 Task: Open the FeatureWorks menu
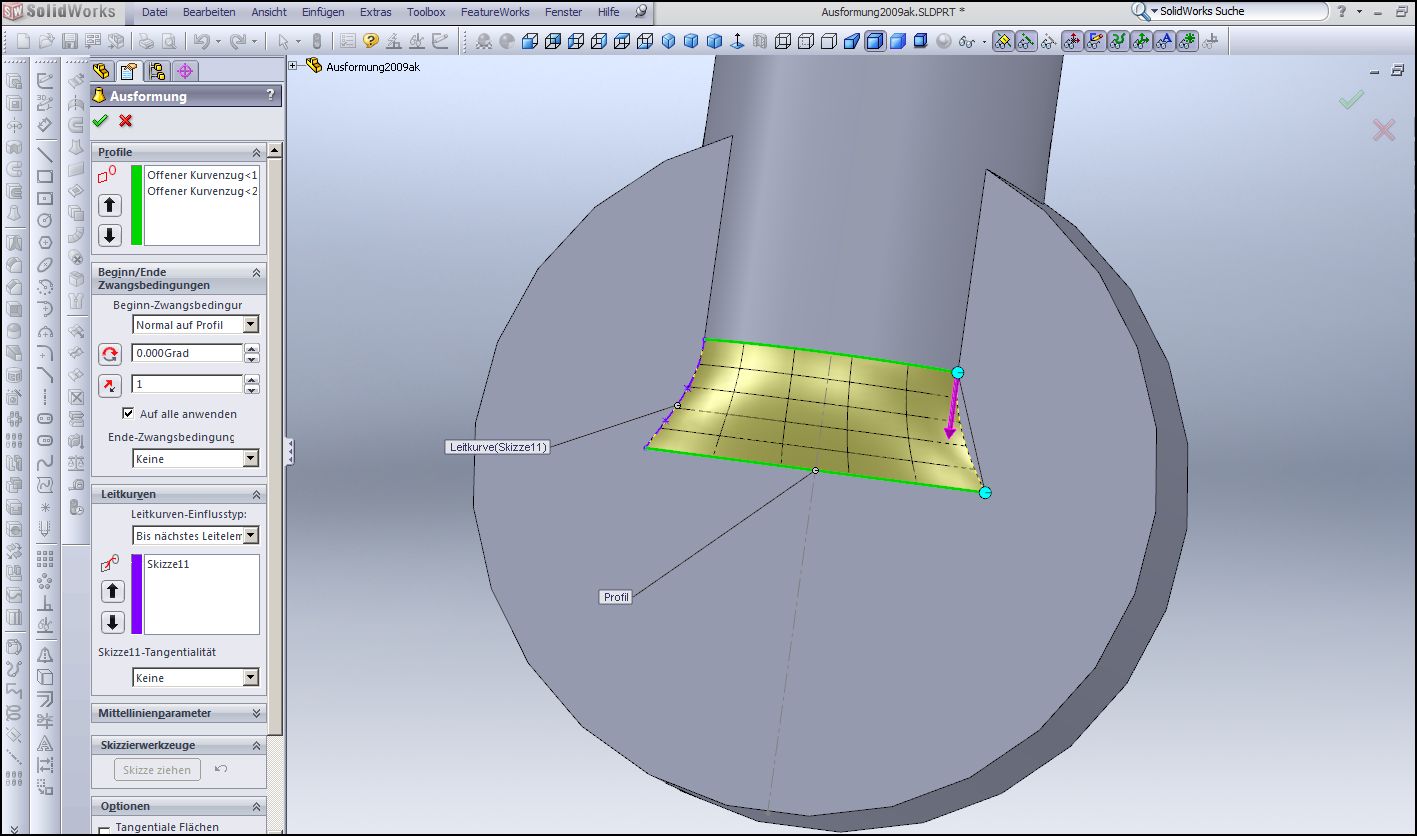tap(495, 12)
